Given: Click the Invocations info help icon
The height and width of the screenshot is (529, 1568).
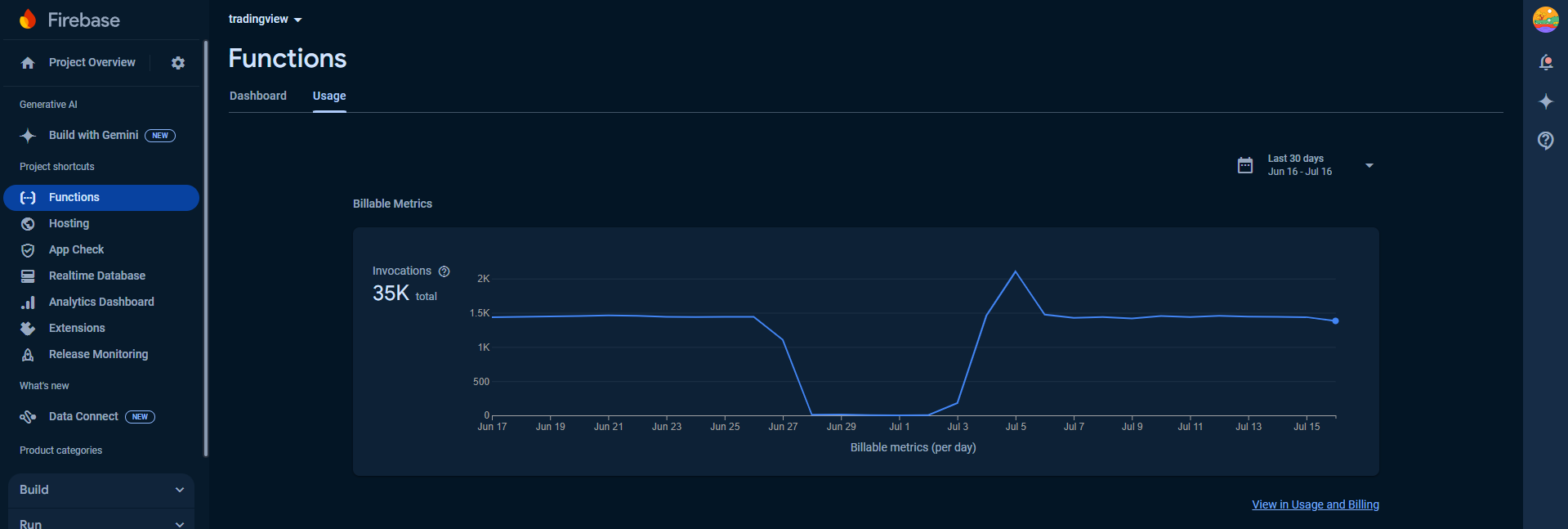Looking at the screenshot, I should point(444,271).
